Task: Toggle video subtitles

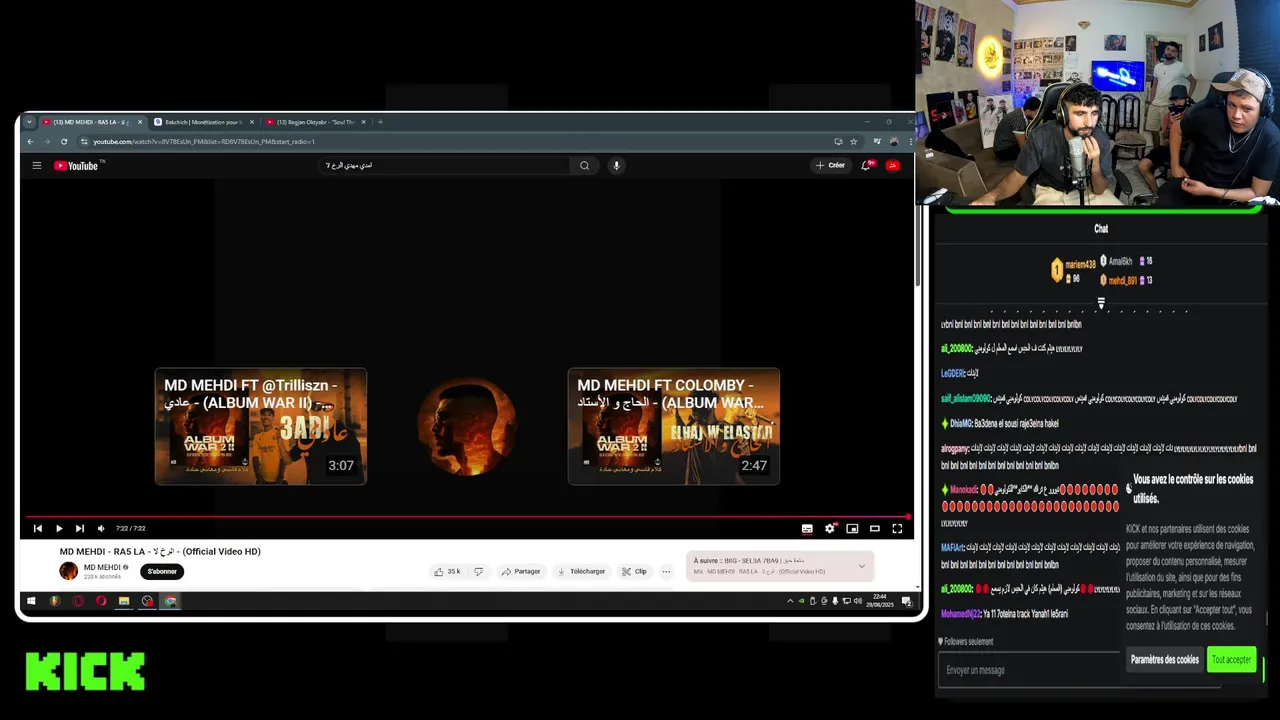Action: tap(807, 529)
